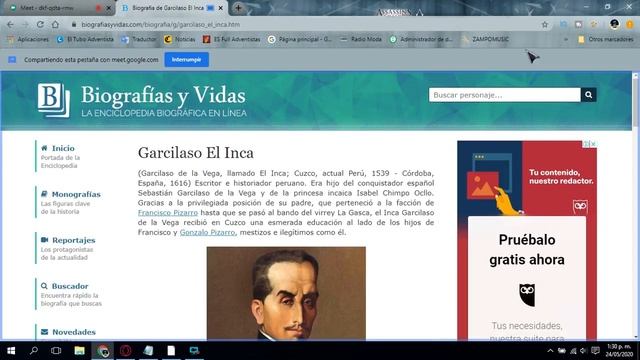The image size is (640, 360).
Task: Click the taskbar clock and date
Action: click(619, 350)
